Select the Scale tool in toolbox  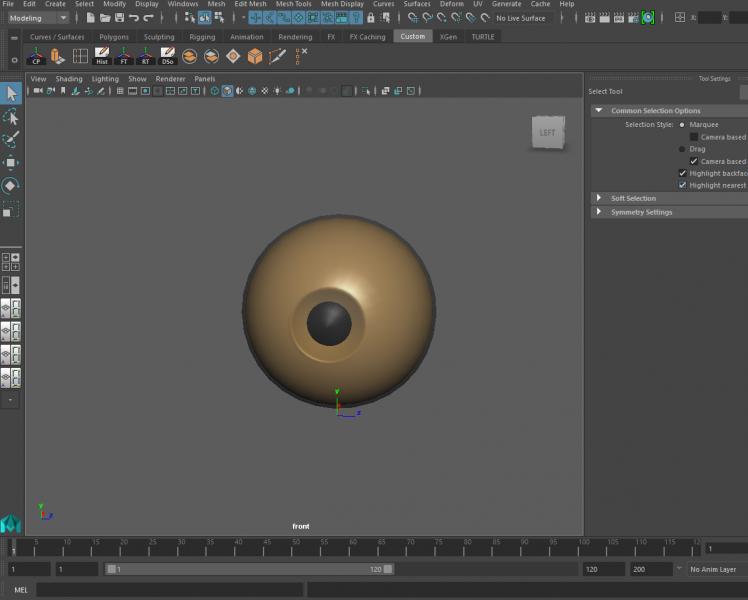pyautogui.click(x=11, y=209)
